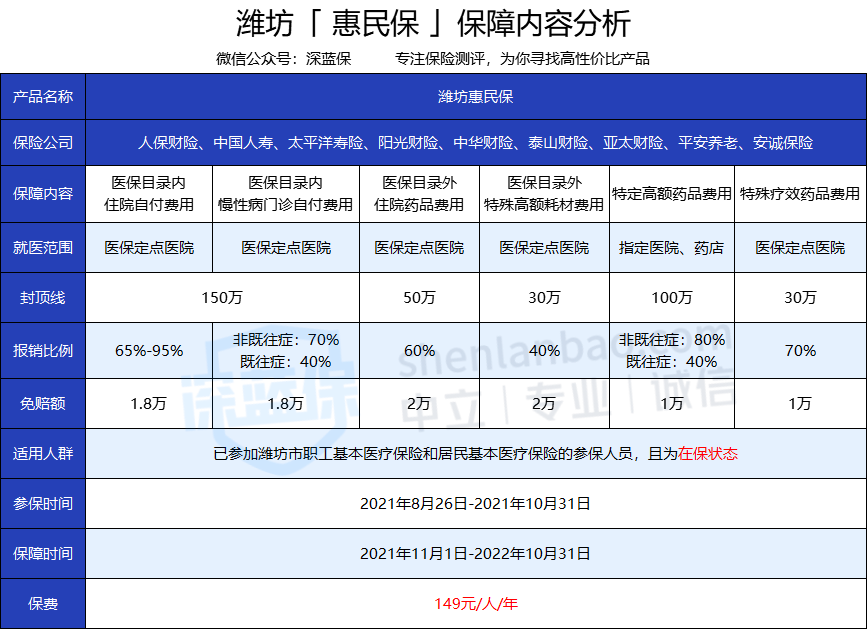
Task: Select the 医保目录外住院药品费用 cell
Action: point(419,194)
